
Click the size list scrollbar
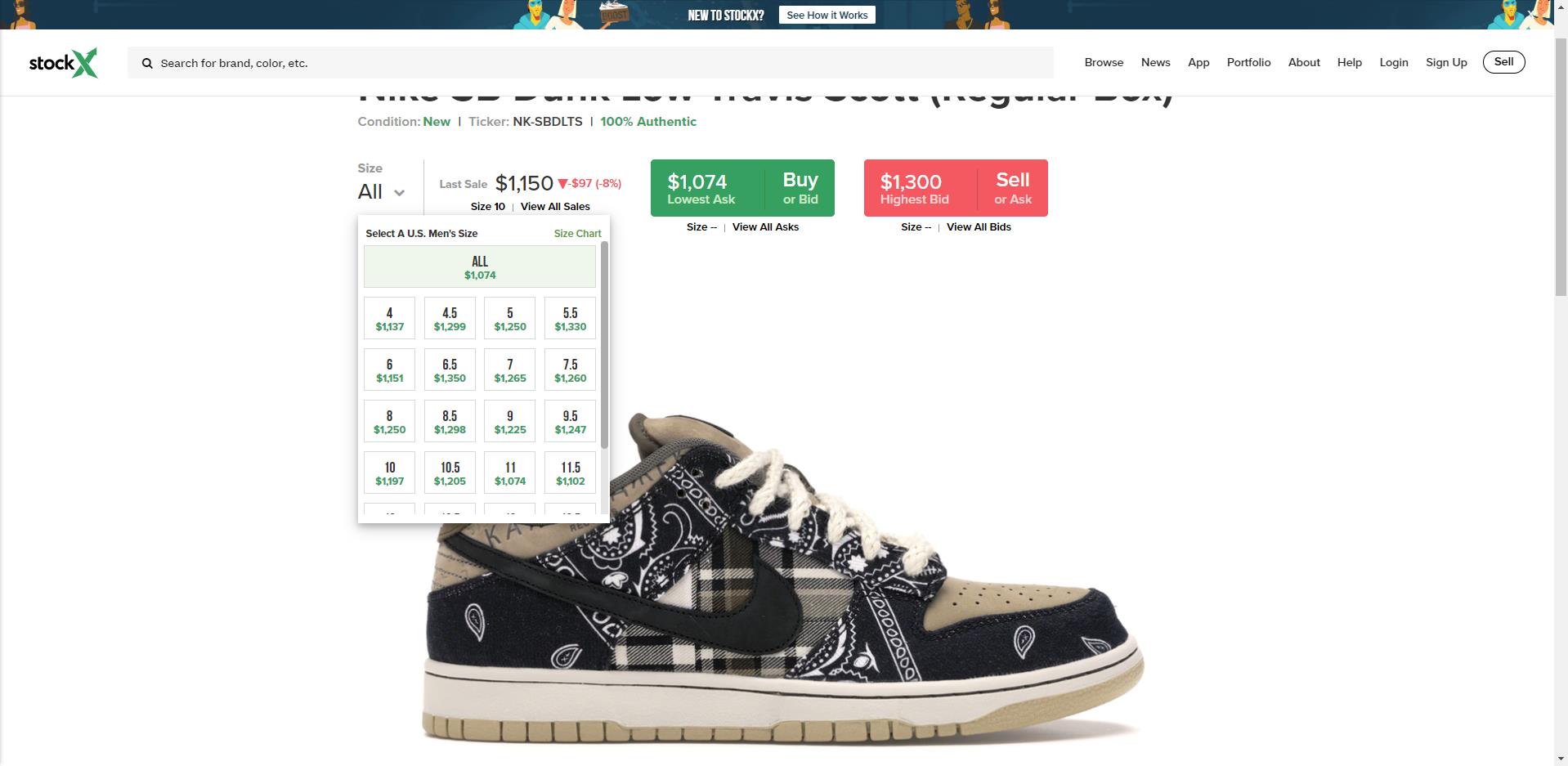(604, 345)
